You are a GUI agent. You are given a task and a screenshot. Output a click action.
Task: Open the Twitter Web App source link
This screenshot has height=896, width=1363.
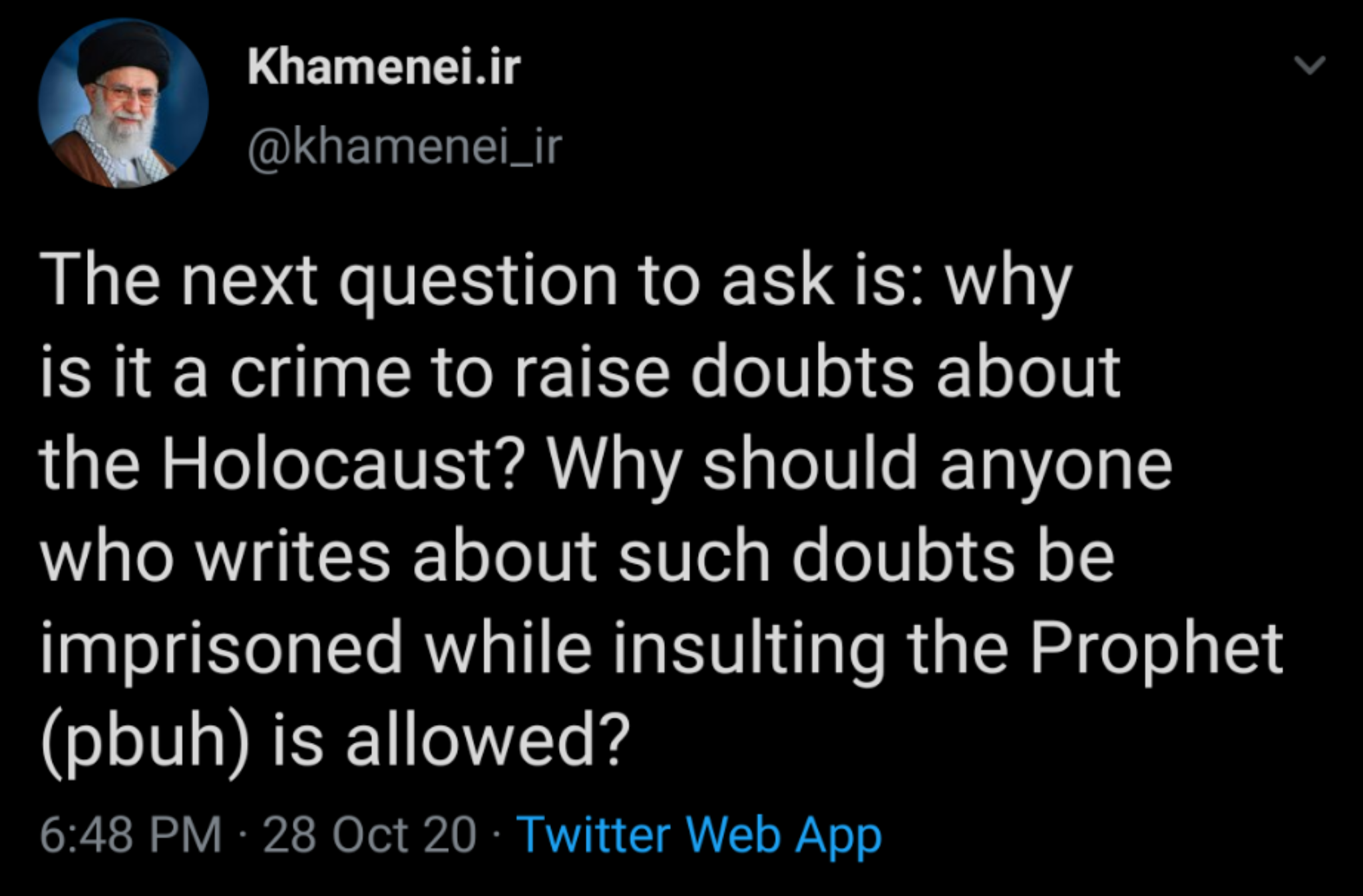tap(699, 834)
